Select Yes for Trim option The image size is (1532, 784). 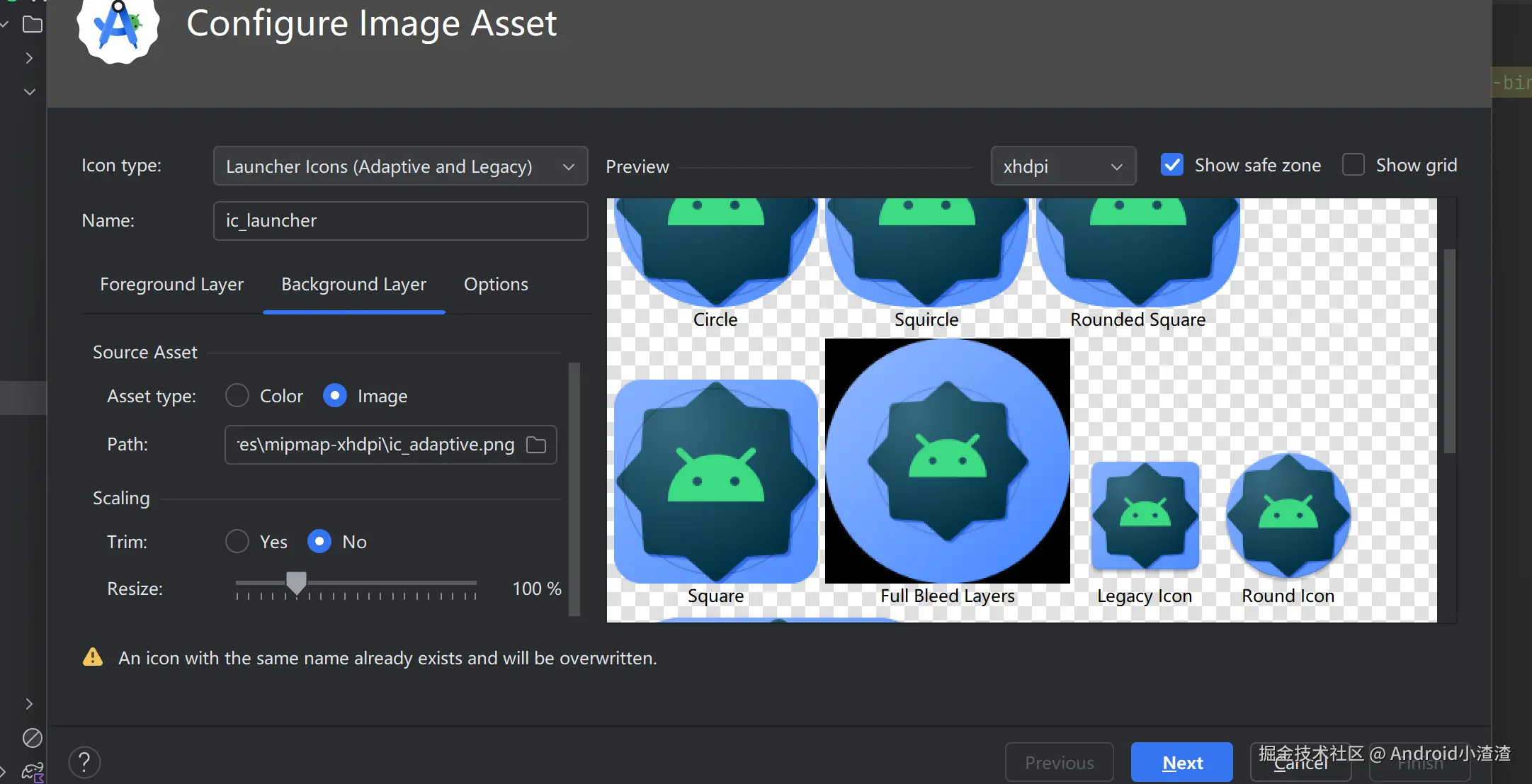coord(237,542)
